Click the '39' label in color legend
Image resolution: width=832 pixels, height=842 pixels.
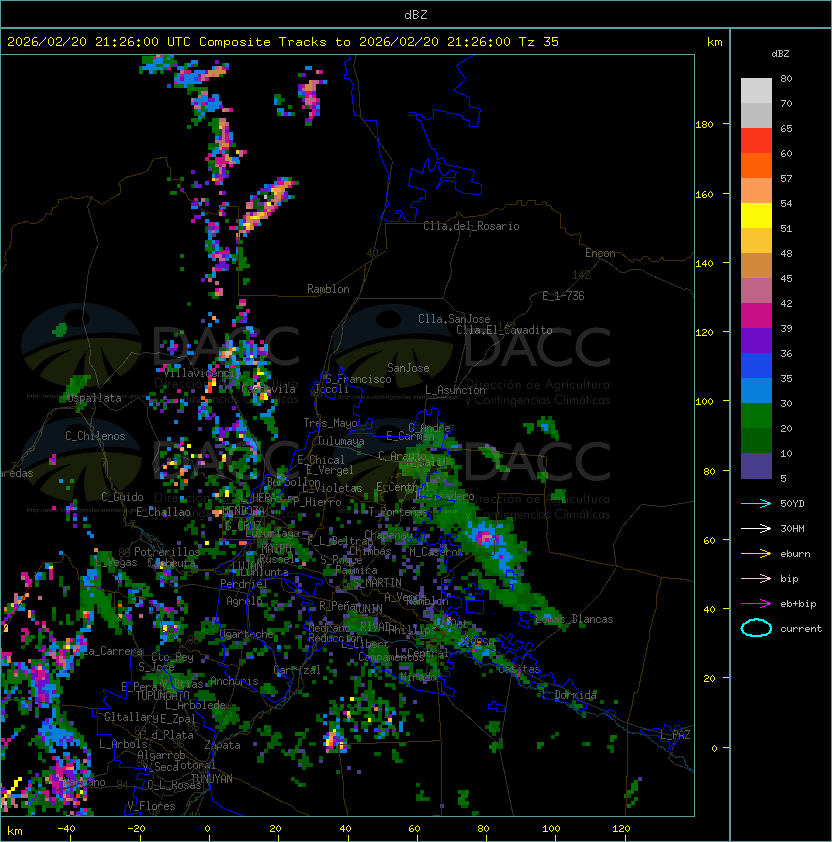click(786, 329)
